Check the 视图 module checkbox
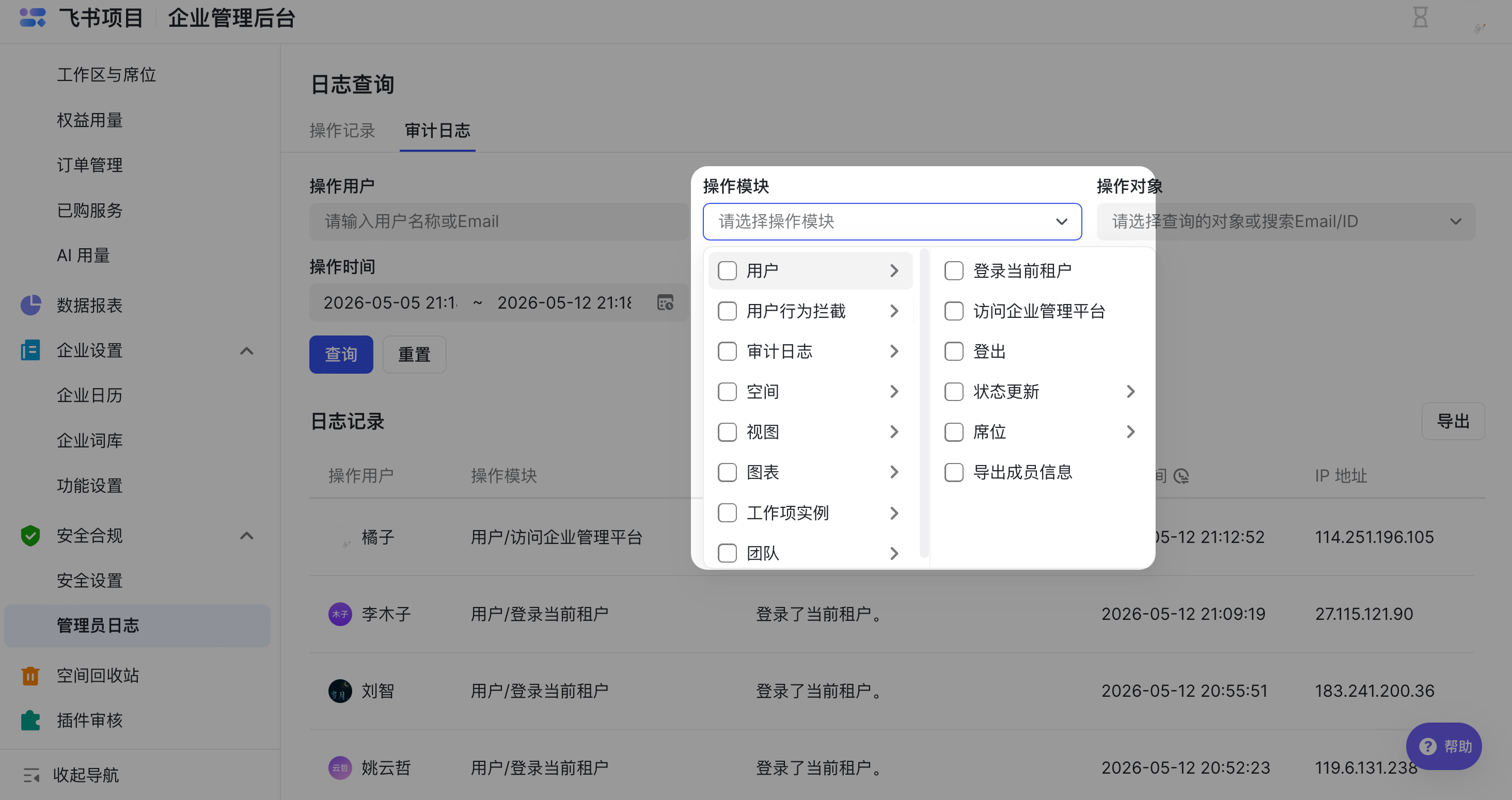1512x800 pixels. pos(727,431)
